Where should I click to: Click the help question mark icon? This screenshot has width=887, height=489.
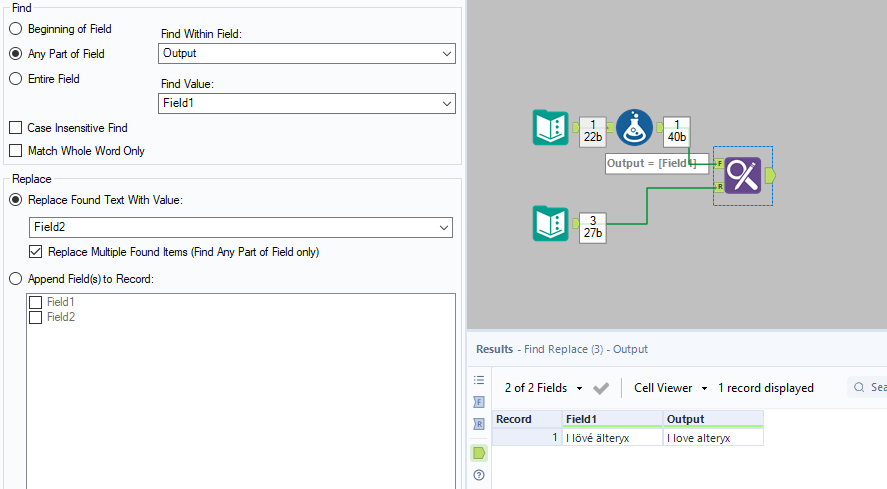tap(479, 475)
